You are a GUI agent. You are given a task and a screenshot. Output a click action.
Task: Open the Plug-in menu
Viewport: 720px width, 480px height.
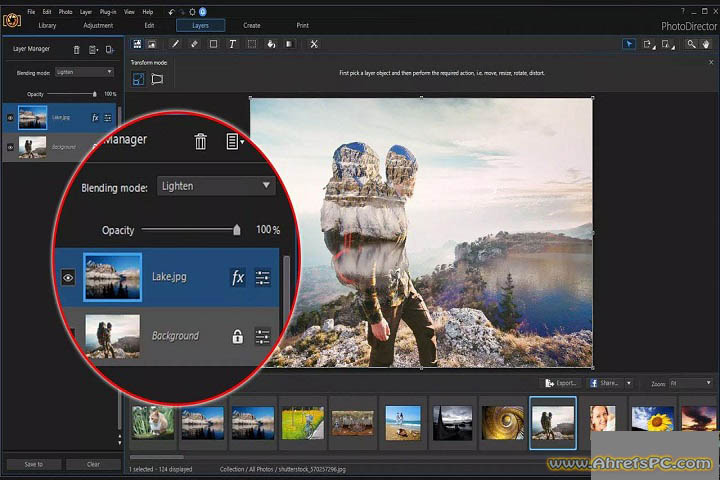108,12
